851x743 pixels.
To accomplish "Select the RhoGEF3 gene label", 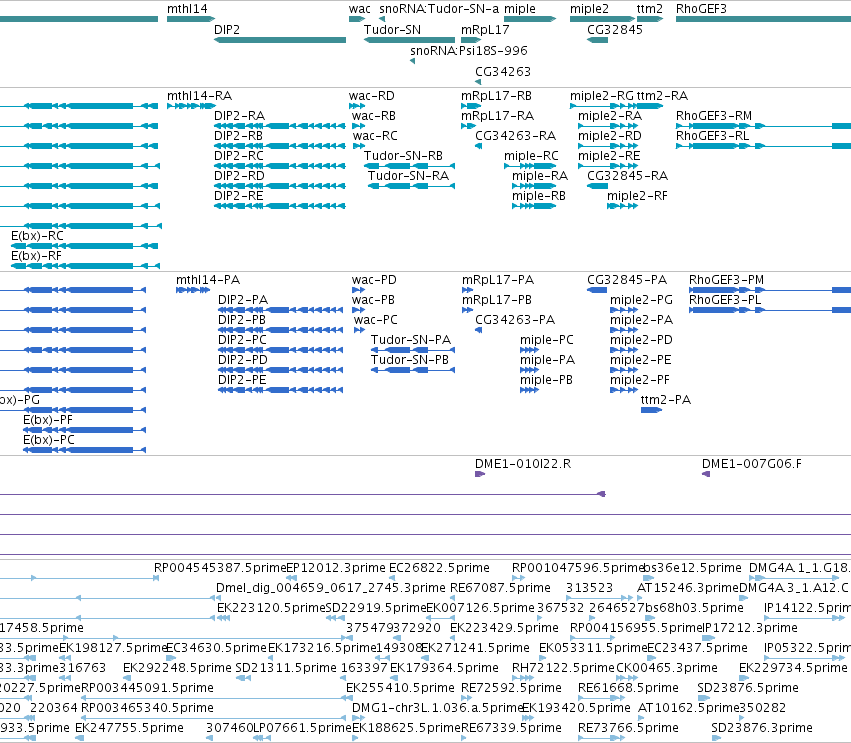I will (701, 9).
